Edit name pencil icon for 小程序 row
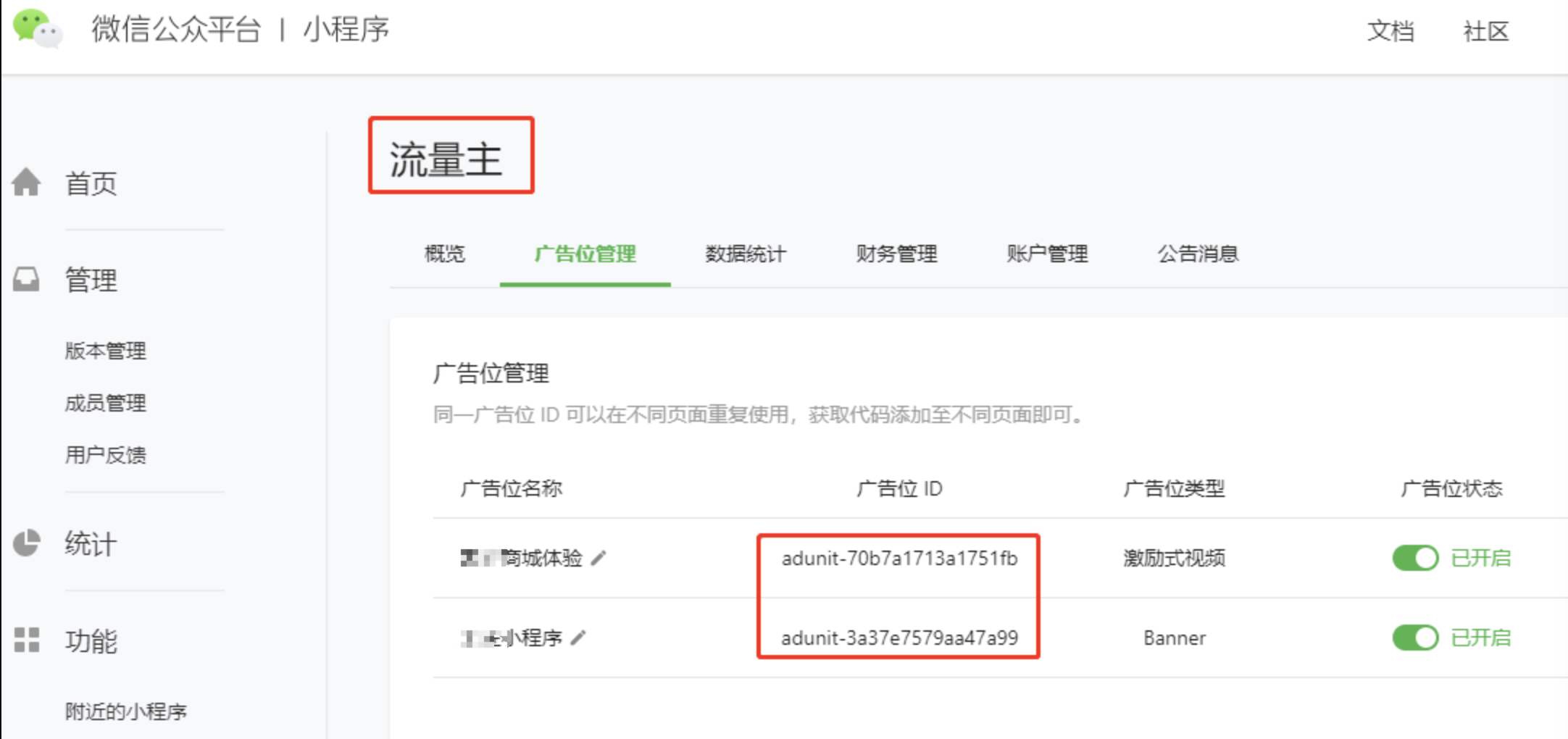 coord(578,638)
